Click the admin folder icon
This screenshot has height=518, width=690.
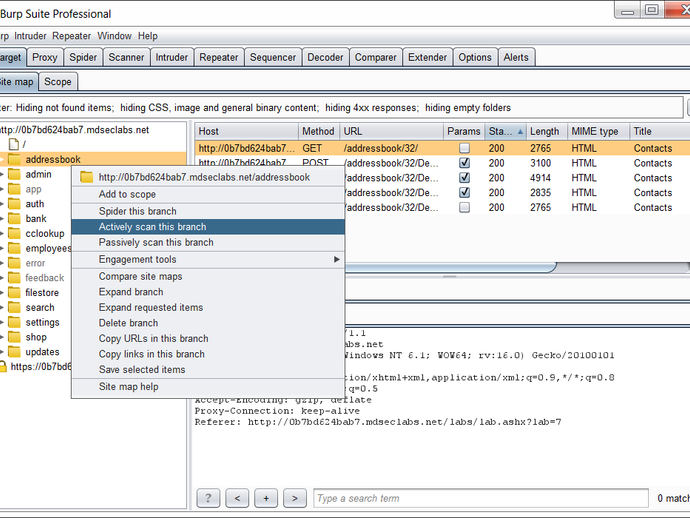coord(14,174)
